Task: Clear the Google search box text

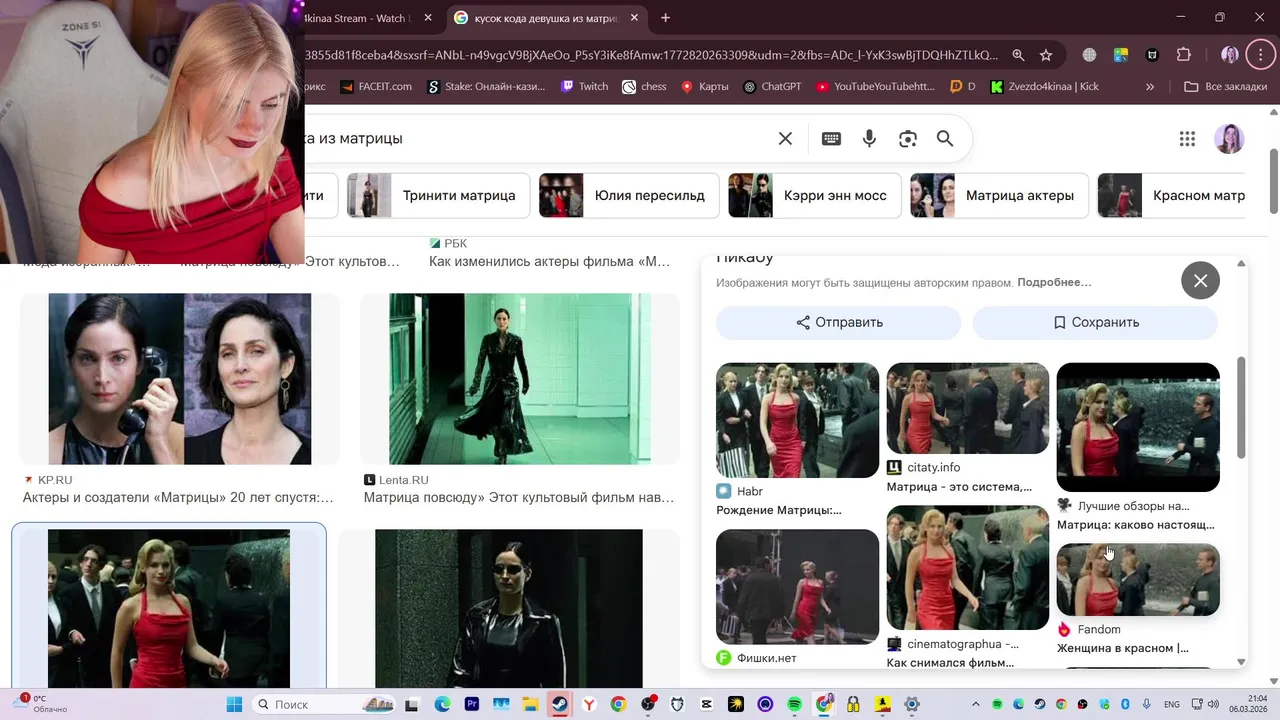Action: coord(785,139)
